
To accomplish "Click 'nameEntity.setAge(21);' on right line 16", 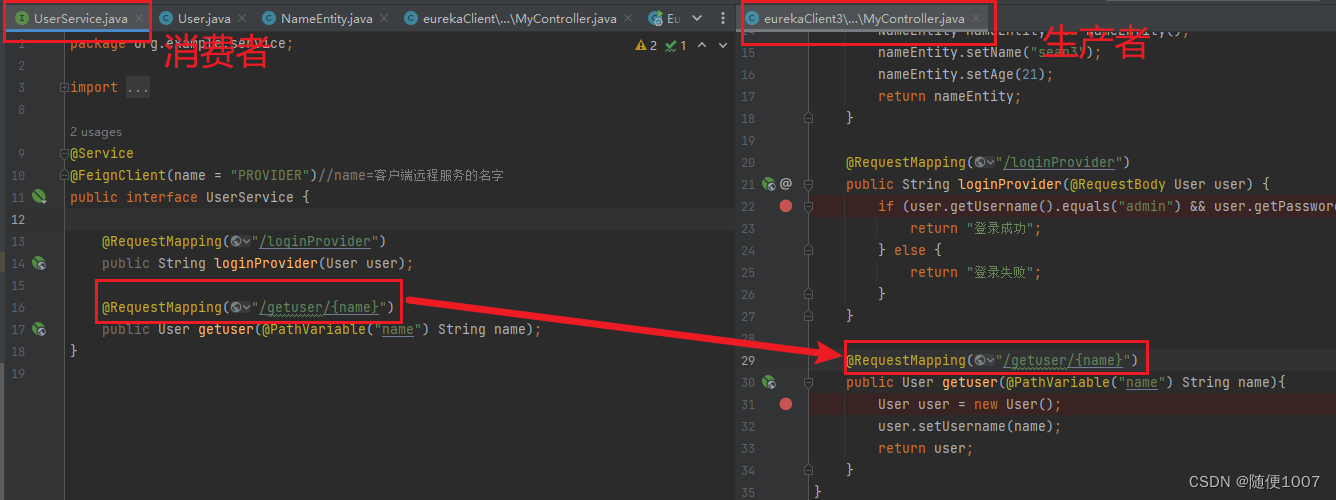I will tap(966, 74).
